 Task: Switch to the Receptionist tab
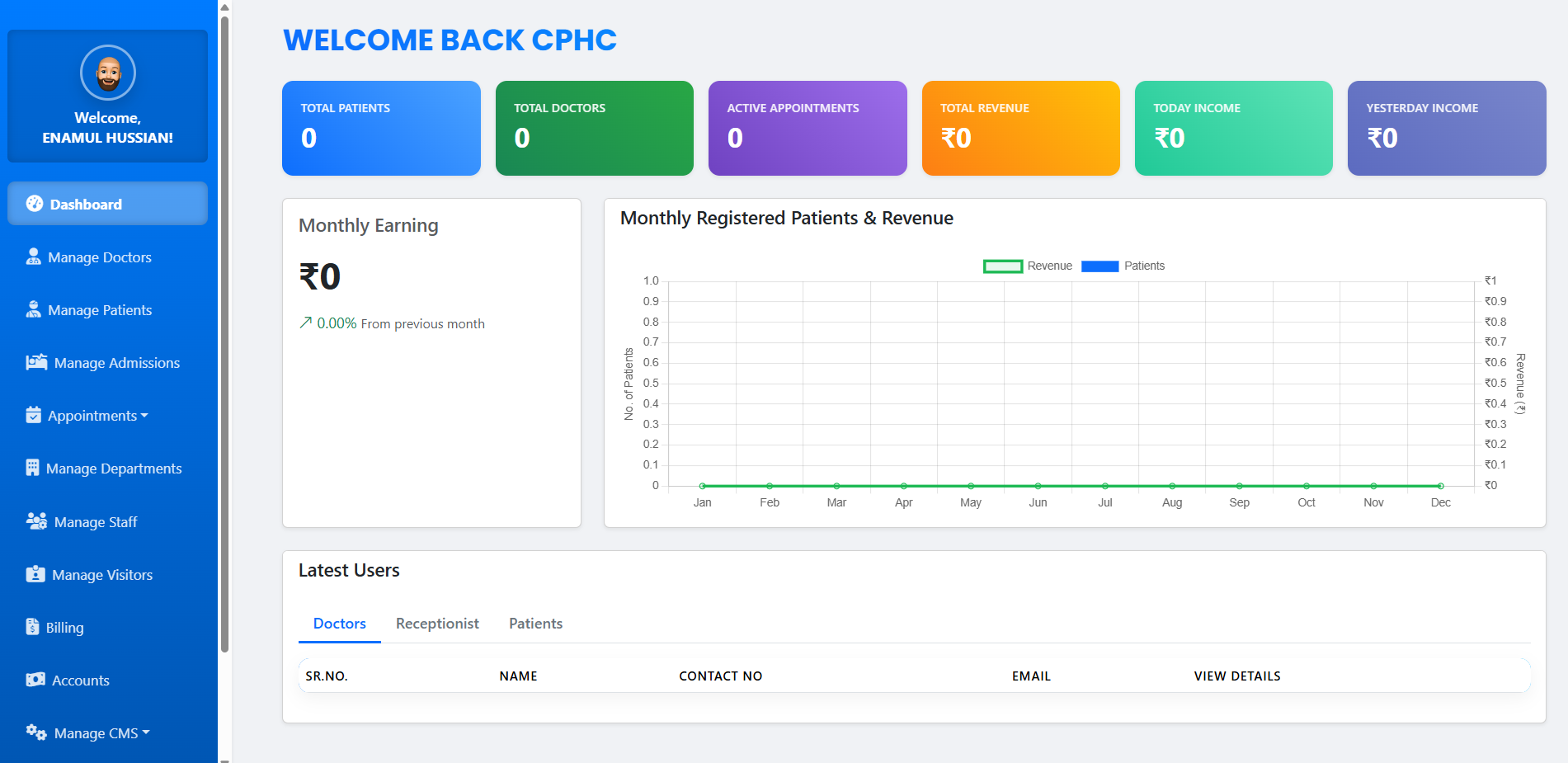437,624
